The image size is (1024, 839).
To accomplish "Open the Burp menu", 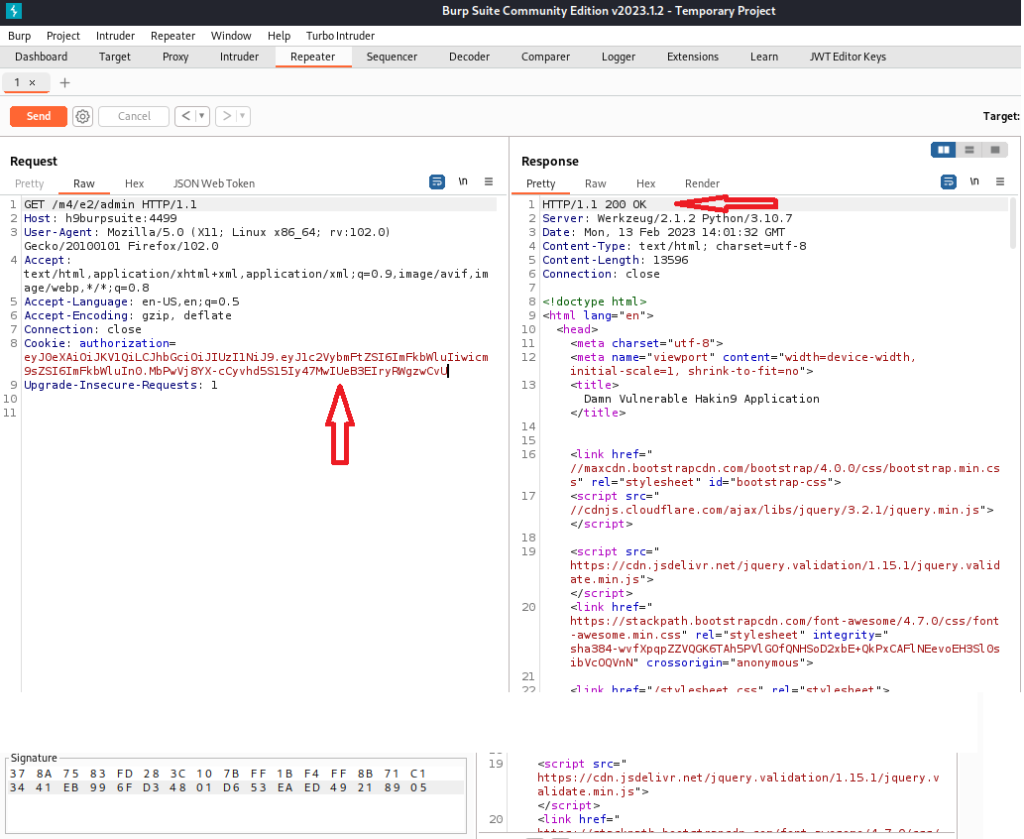I will pos(20,36).
